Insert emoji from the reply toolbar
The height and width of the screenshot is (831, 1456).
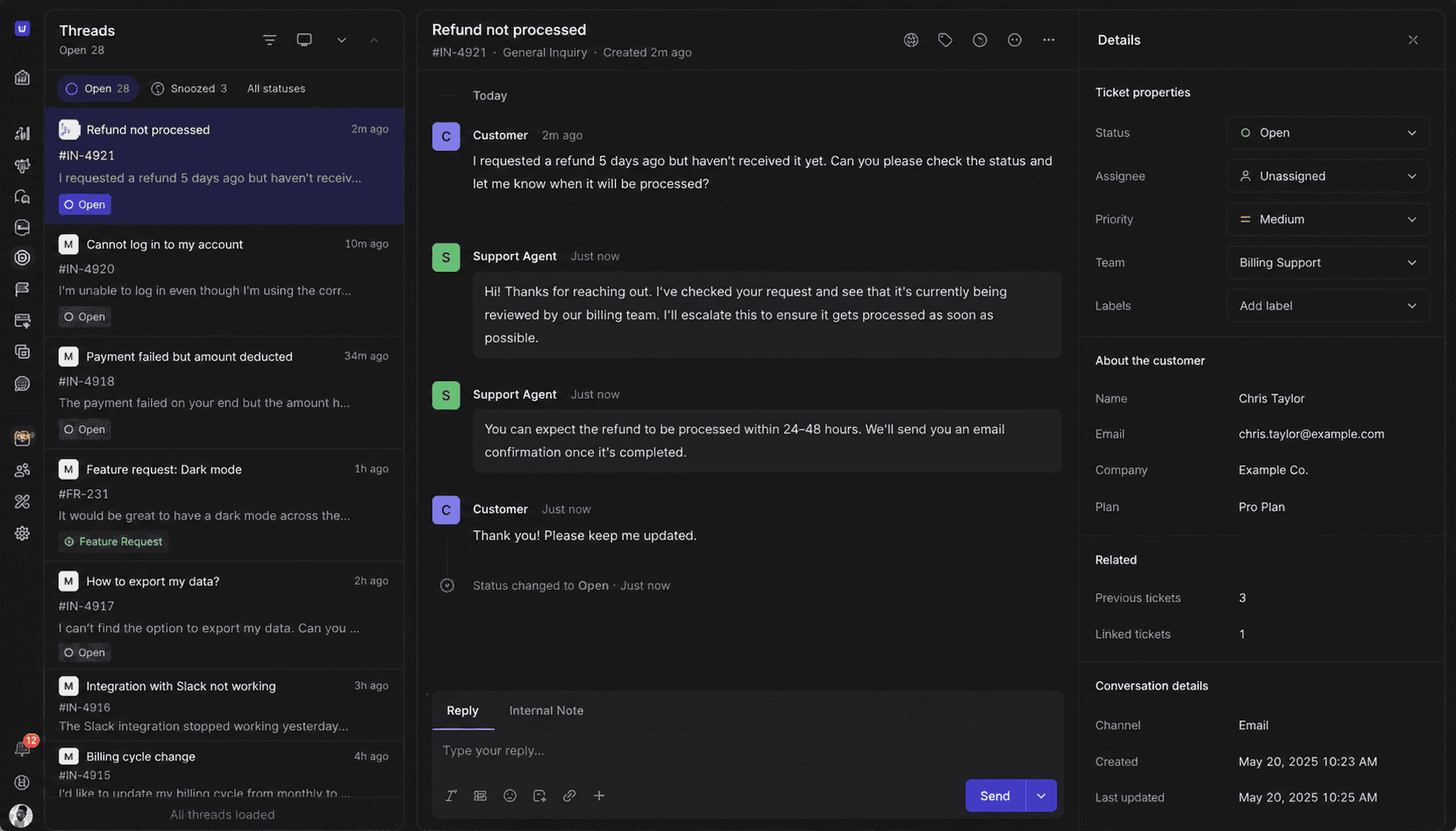point(510,796)
